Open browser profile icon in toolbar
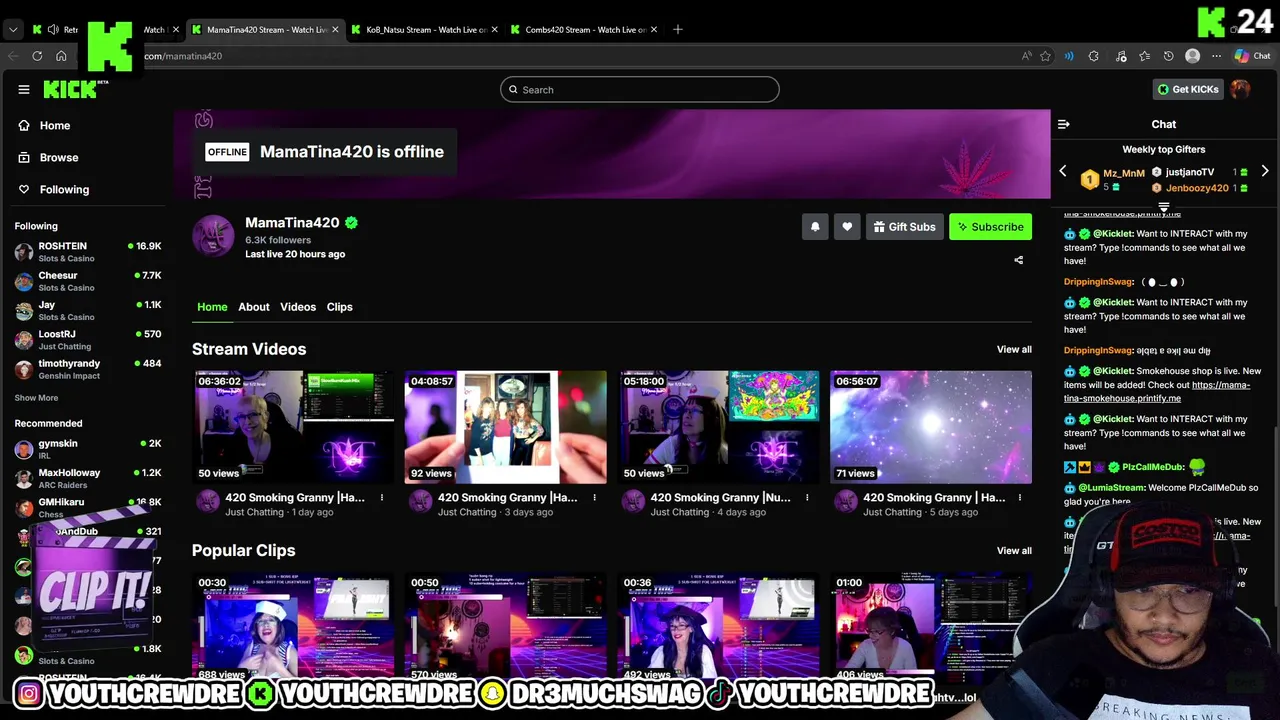This screenshot has height=720, width=1280. coord(1192,56)
